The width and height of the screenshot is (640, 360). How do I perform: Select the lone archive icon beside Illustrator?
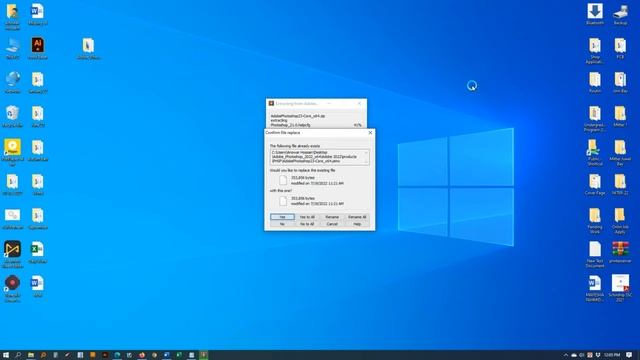[x=88, y=48]
